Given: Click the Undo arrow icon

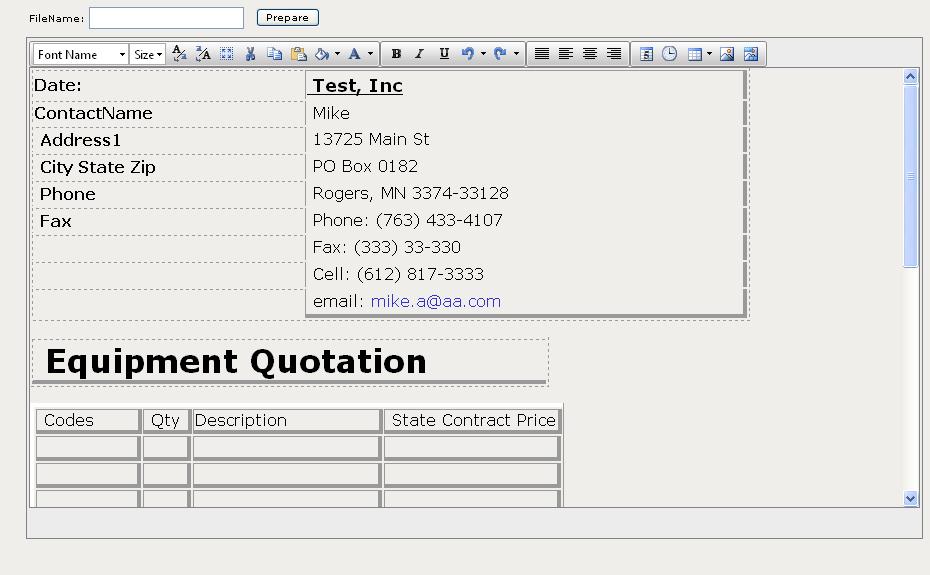Looking at the screenshot, I should 468,54.
